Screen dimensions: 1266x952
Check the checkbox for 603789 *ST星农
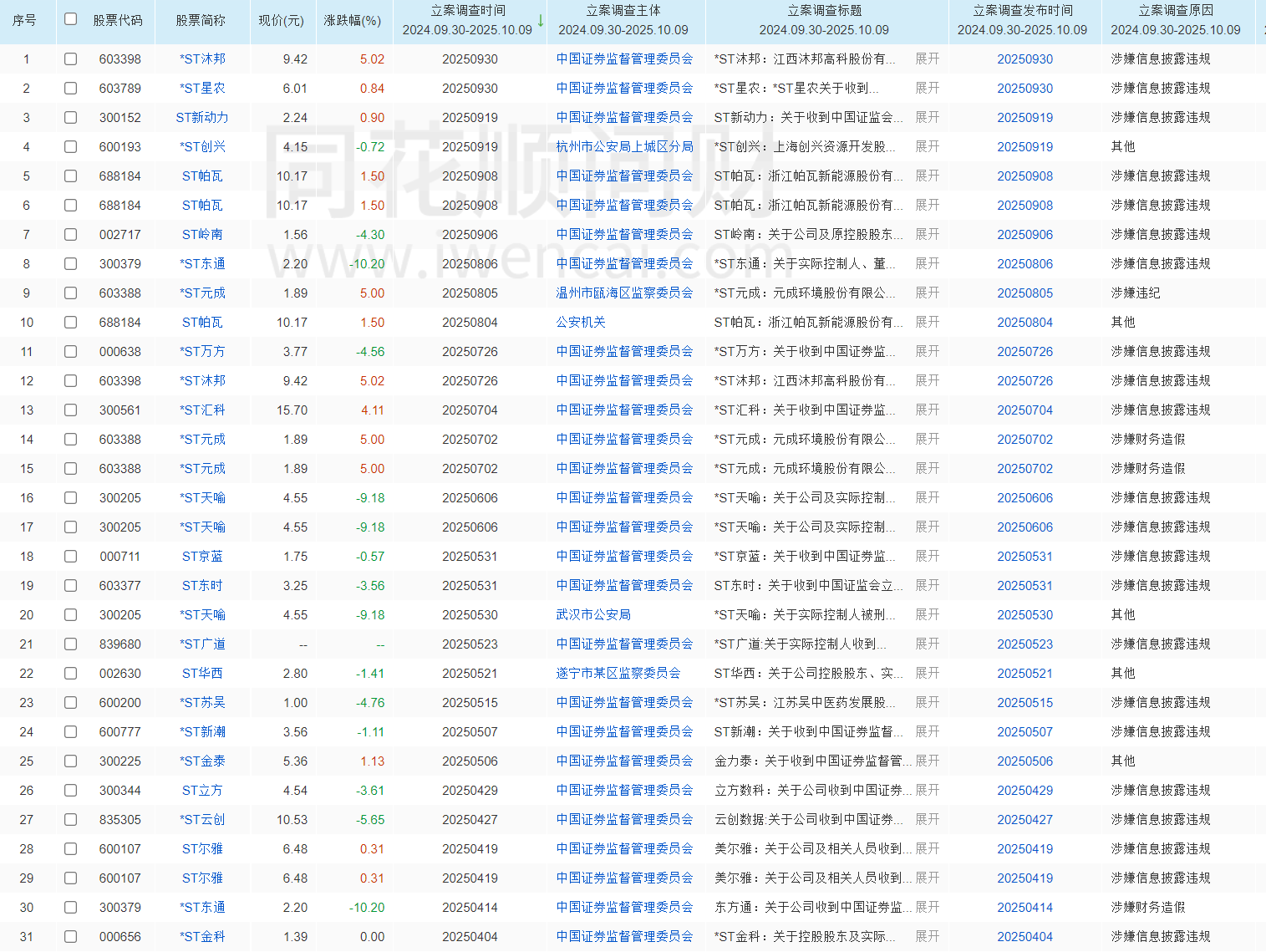[x=70, y=89]
